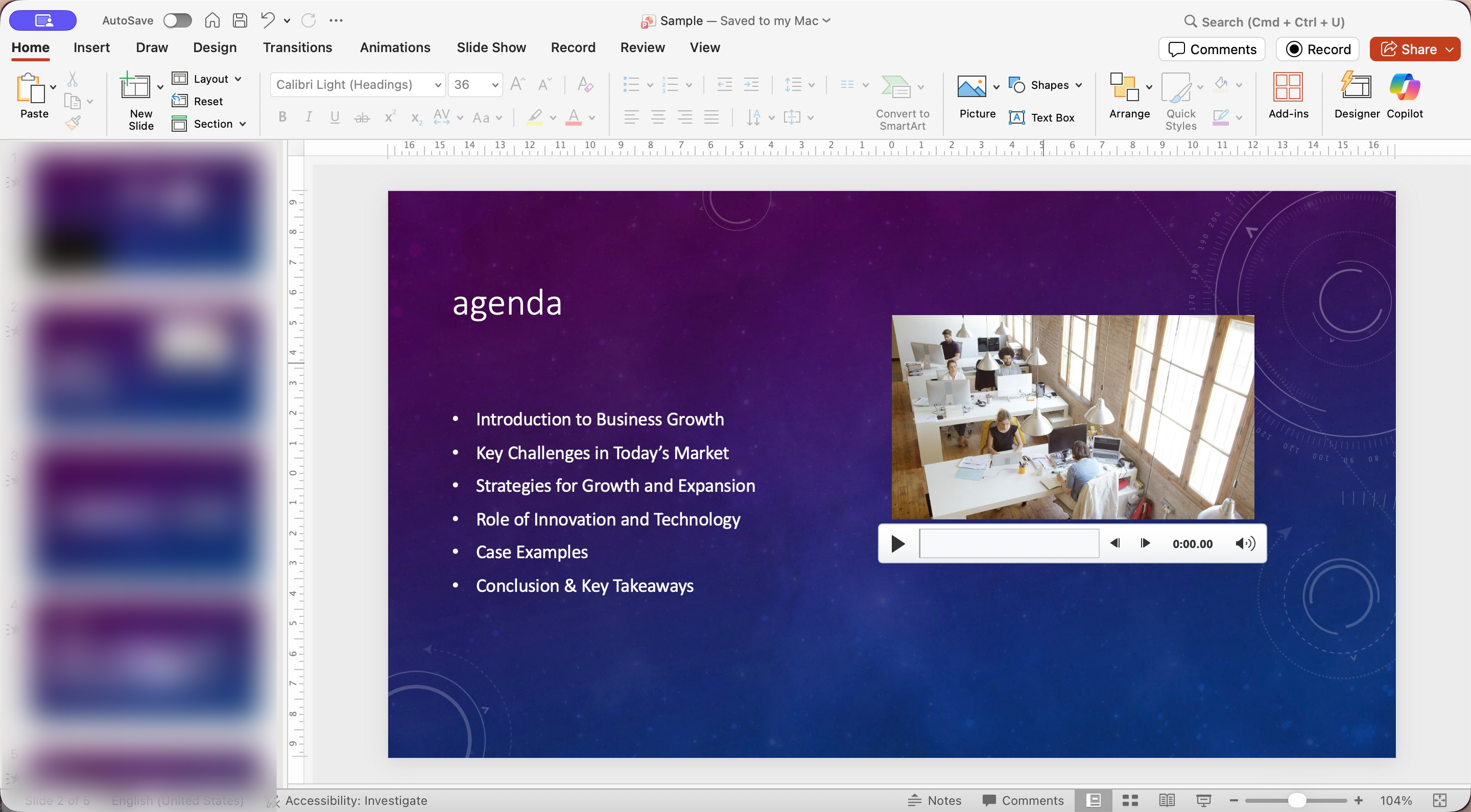Open the Shapes dropdown menu
This screenshot has height=812, width=1471.
click(1078, 85)
